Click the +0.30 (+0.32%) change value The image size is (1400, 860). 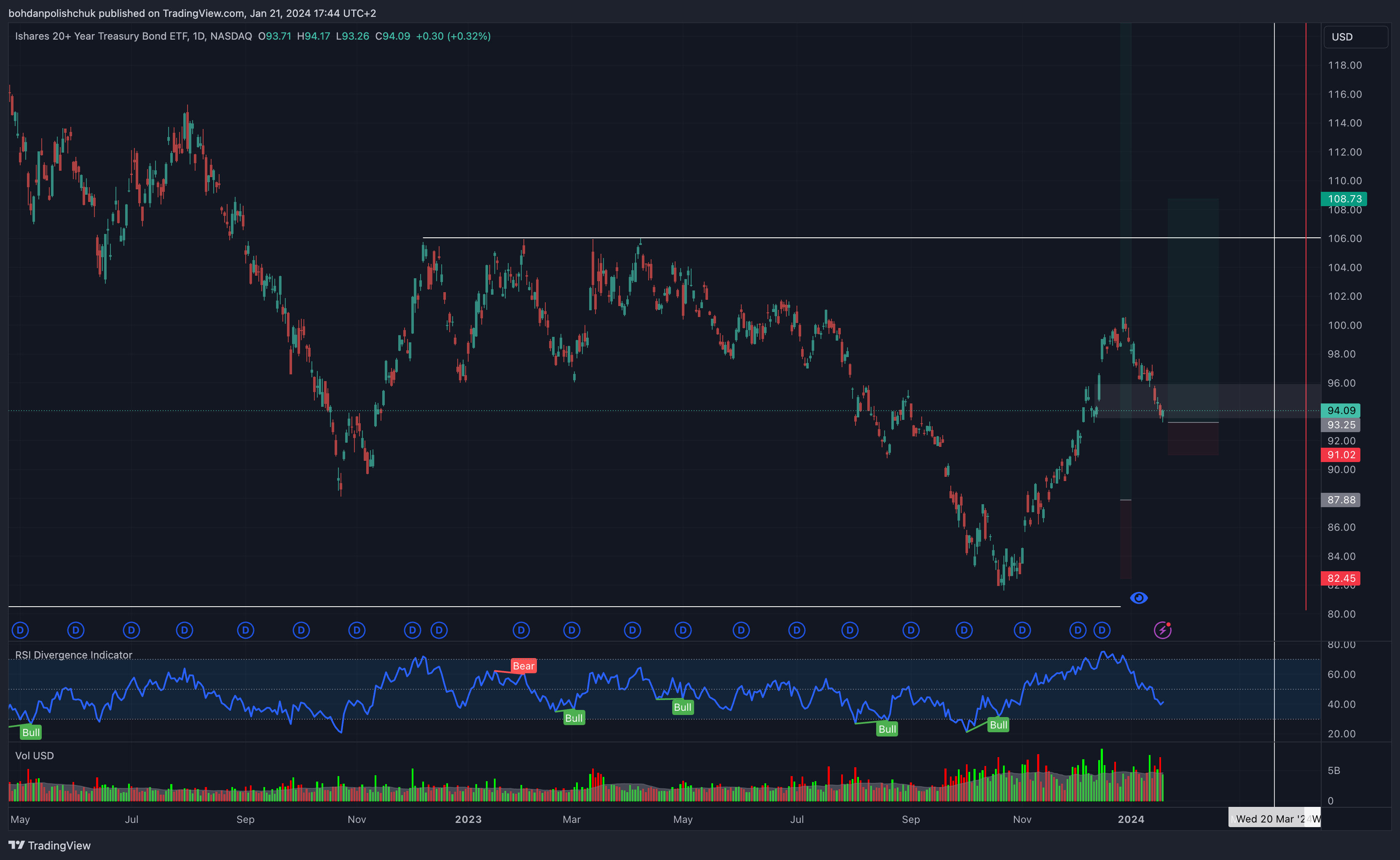(453, 36)
